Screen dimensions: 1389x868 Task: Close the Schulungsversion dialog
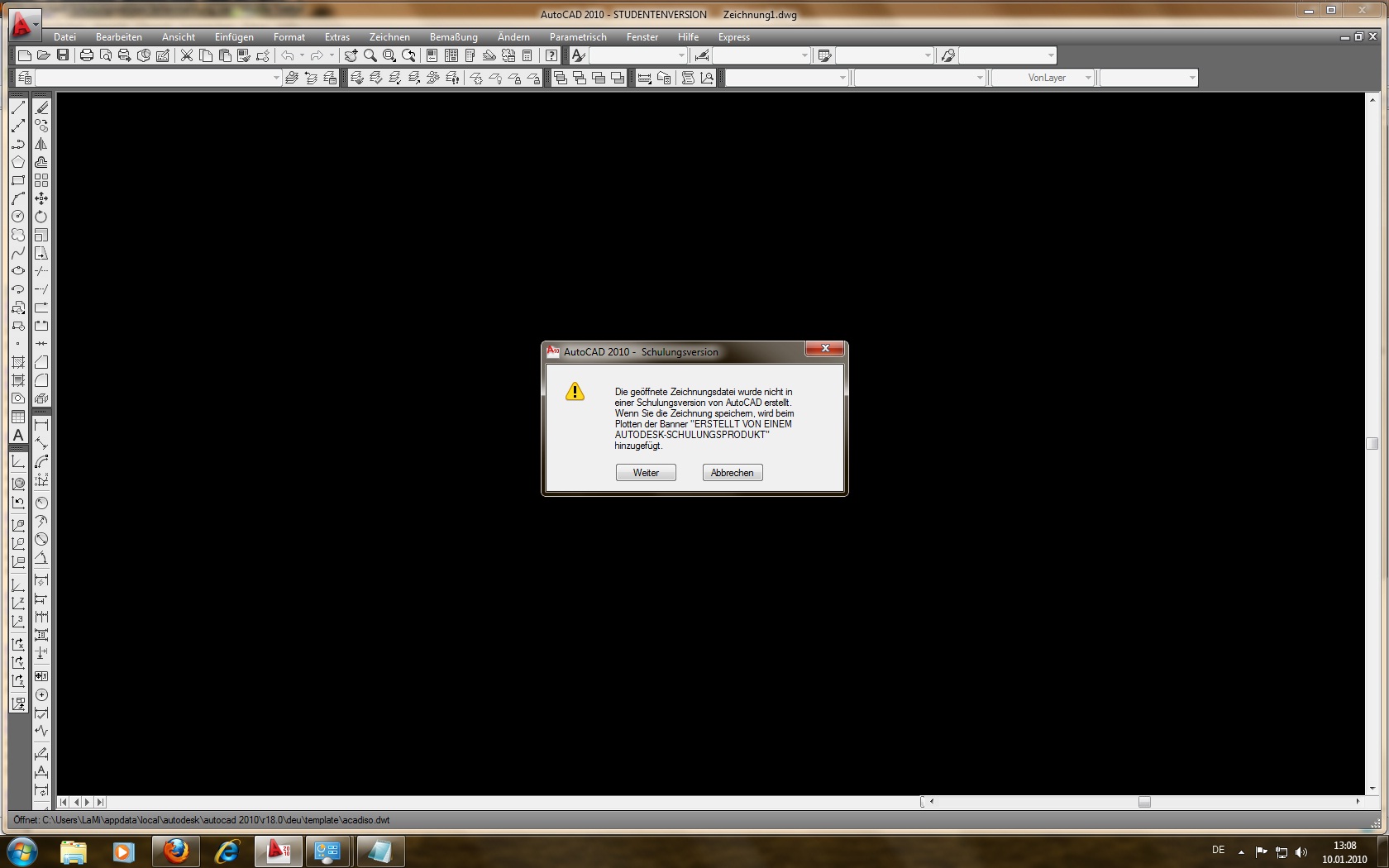tap(825, 349)
